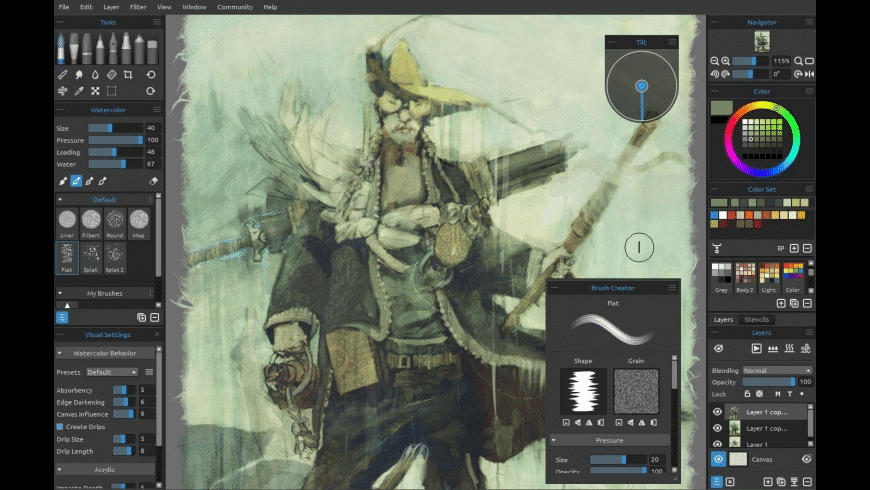Select the Gray color set

pos(721,277)
